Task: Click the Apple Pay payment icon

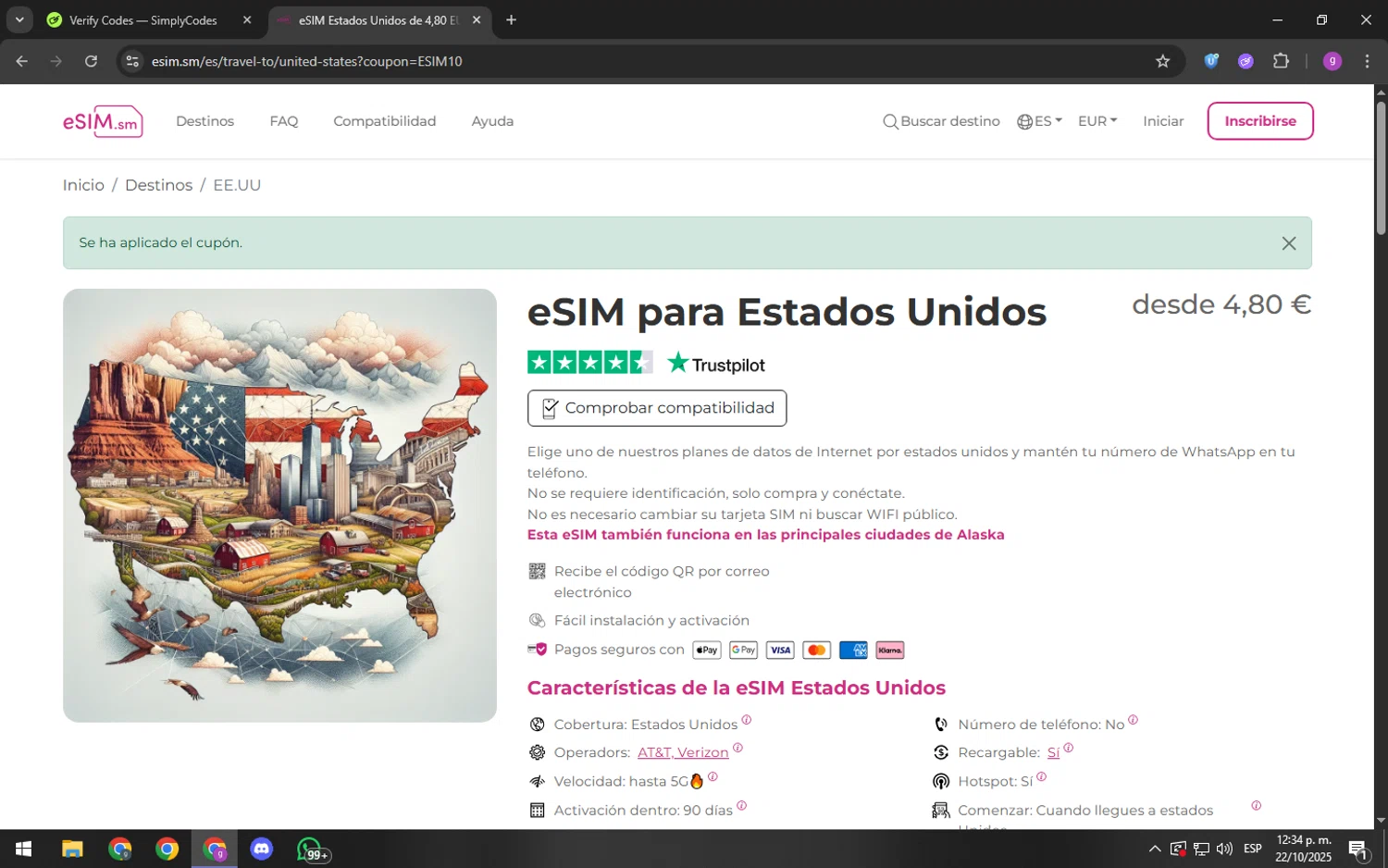Action: [x=707, y=650]
